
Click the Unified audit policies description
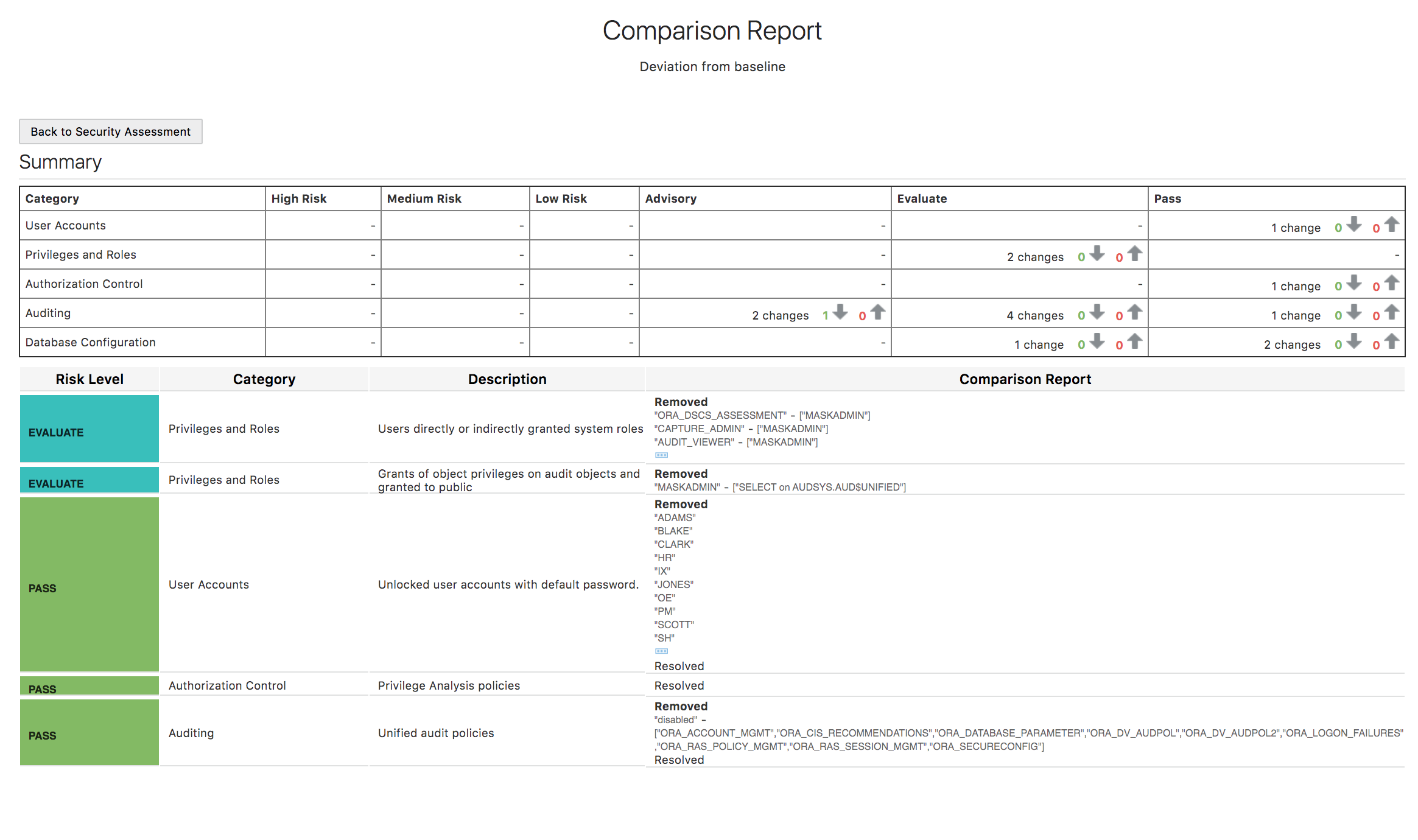[436, 733]
